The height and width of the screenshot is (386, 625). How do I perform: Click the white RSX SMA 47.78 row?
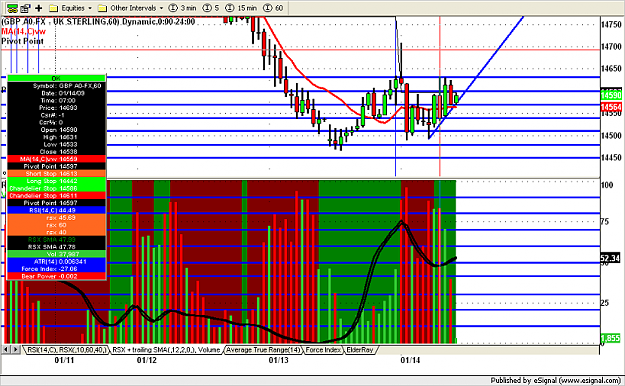pyautogui.click(x=56, y=247)
